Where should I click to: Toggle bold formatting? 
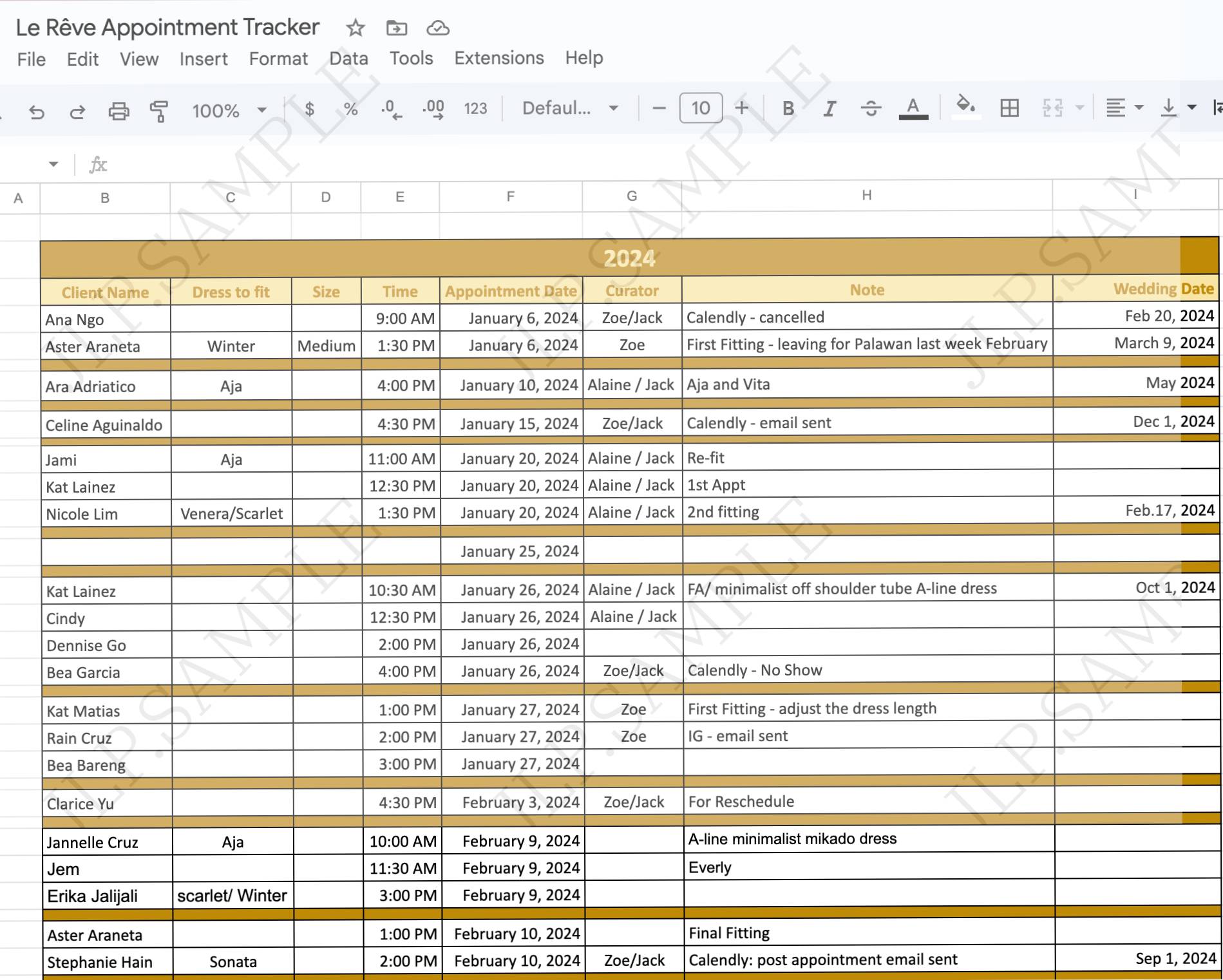(x=788, y=108)
